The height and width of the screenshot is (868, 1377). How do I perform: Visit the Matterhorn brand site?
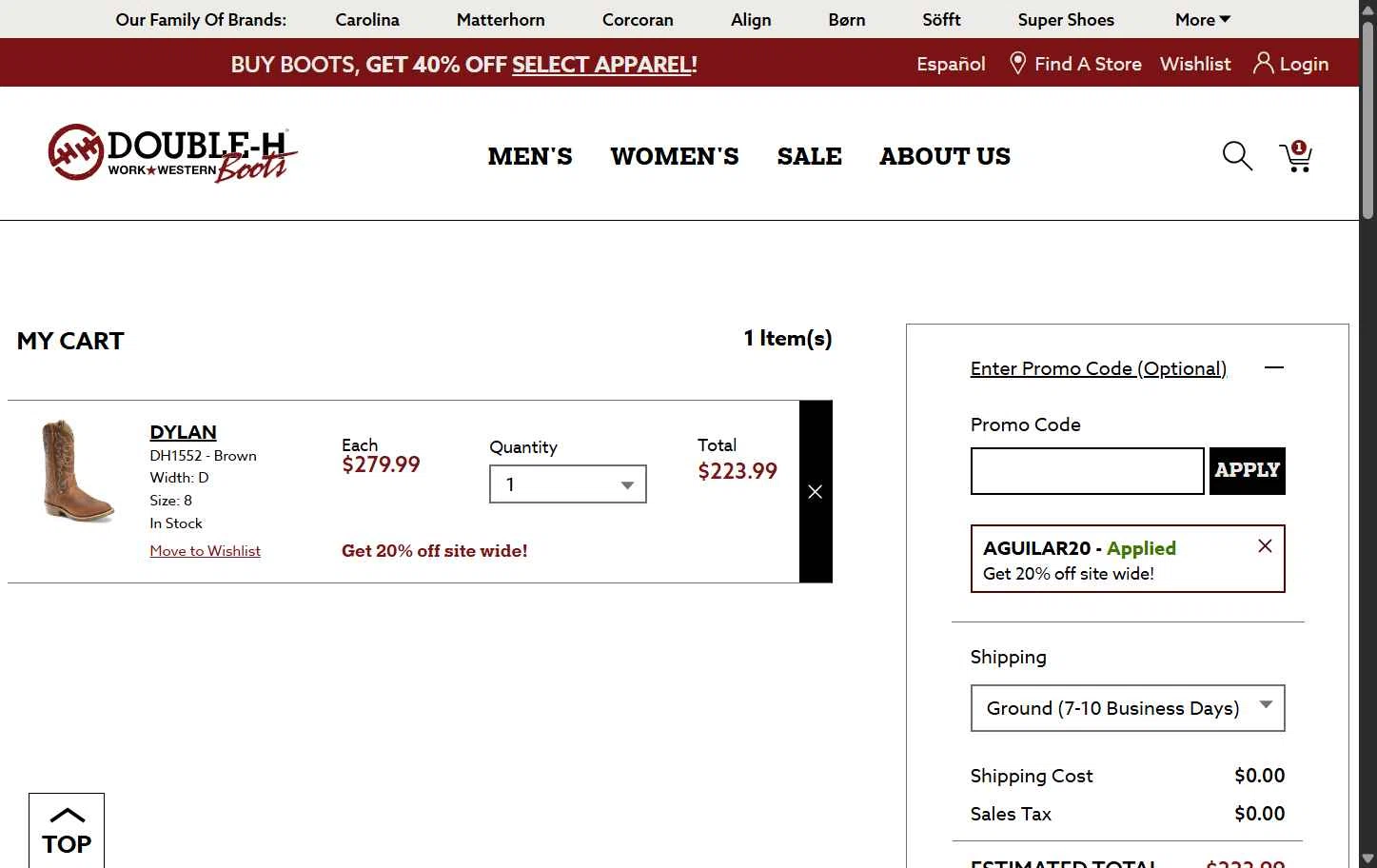point(501,19)
